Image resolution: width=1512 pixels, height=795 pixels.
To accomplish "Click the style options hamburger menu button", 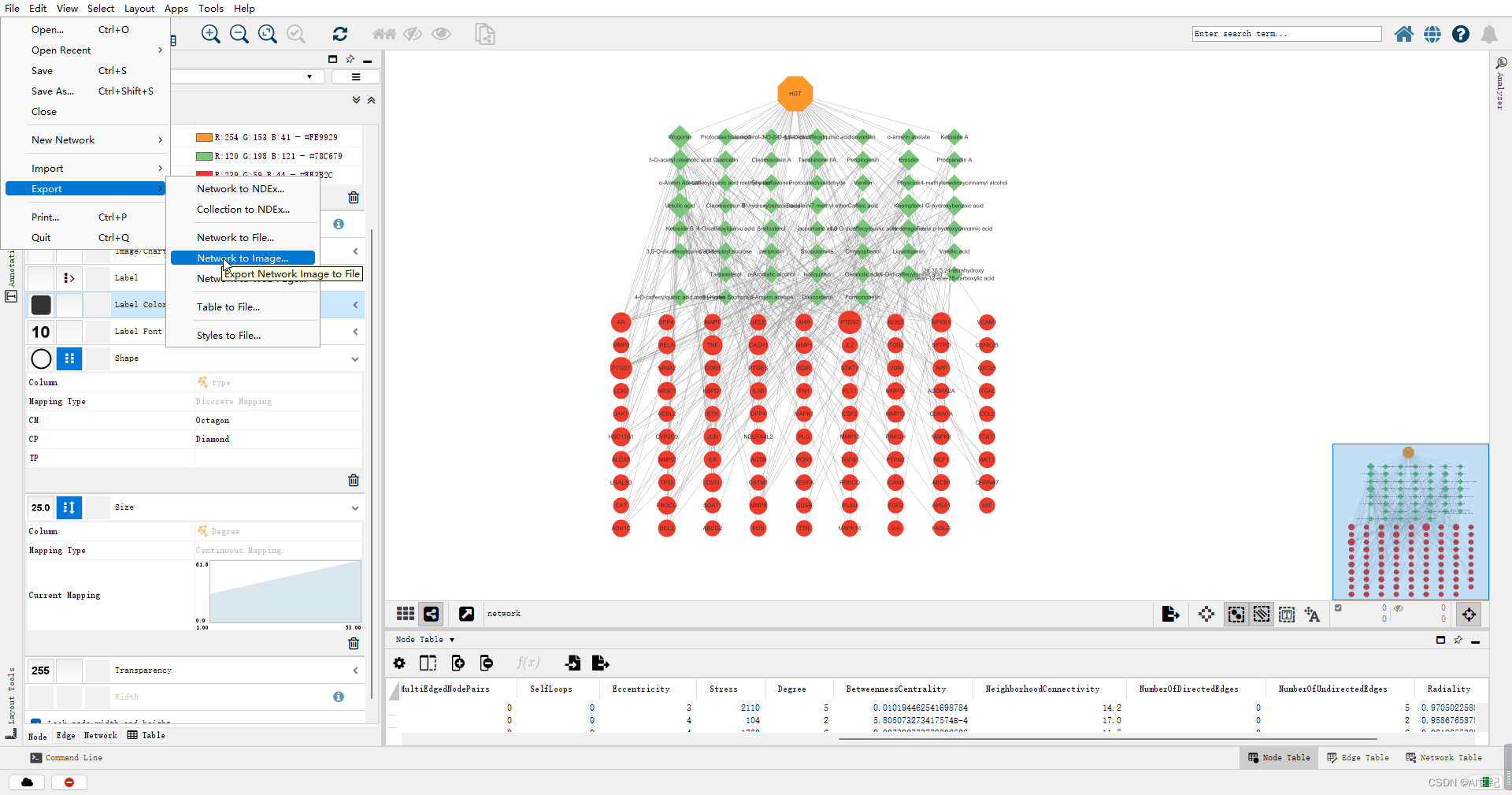I will click(x=356, y=76).
